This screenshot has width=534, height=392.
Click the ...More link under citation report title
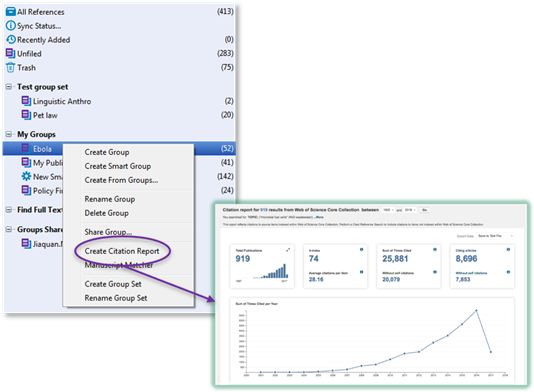[319, 217]
